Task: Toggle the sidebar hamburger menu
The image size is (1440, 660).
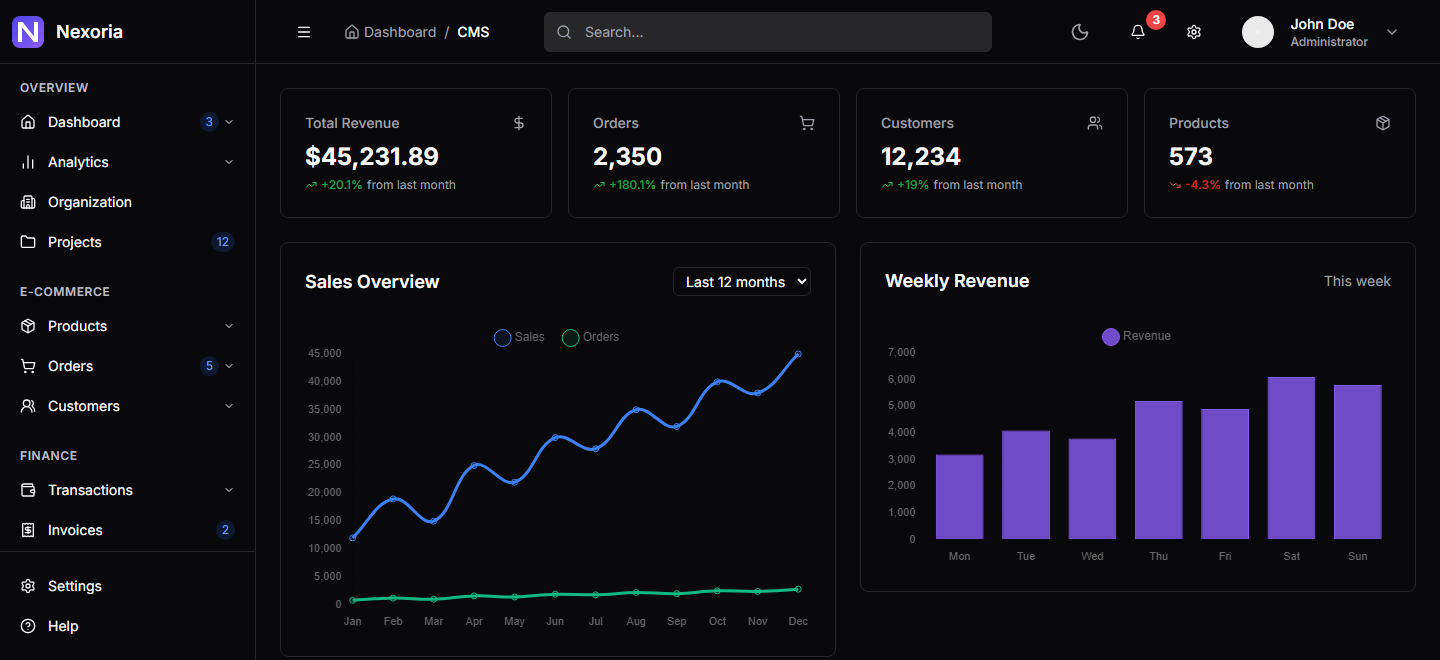Action: point(304,32)
